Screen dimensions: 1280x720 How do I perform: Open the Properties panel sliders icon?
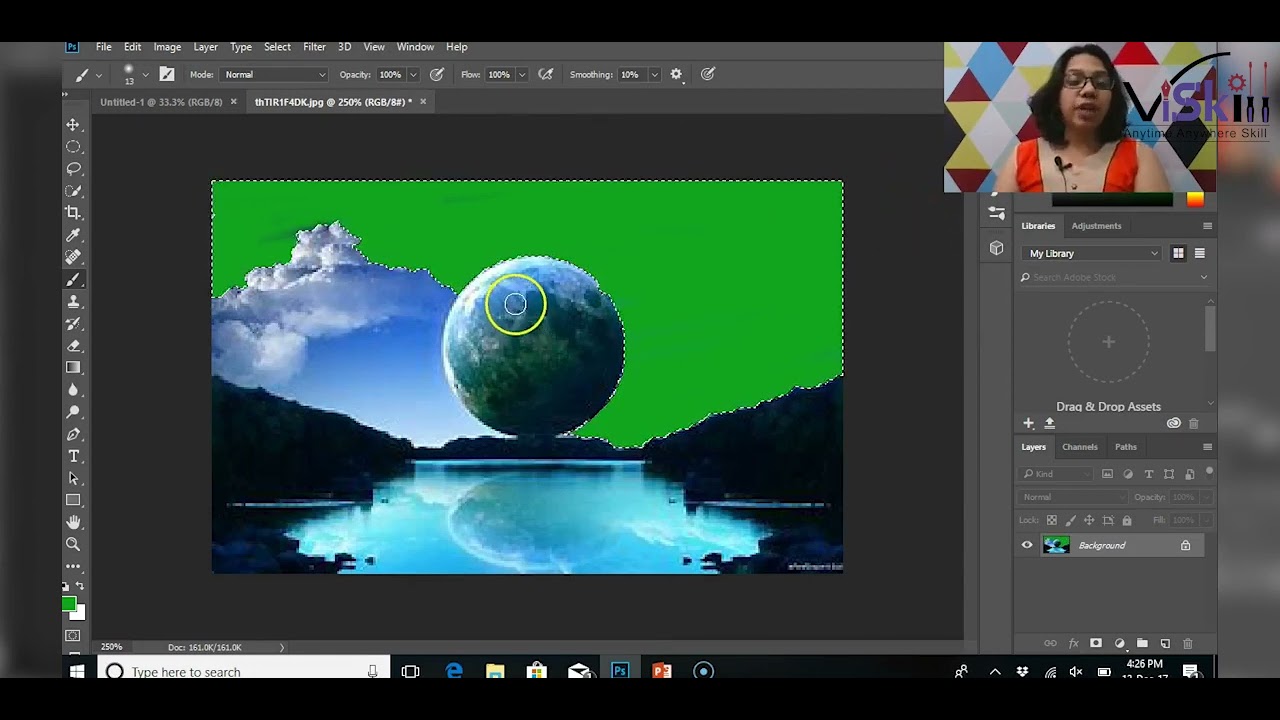pyautogui.click(x=996, y=213)
